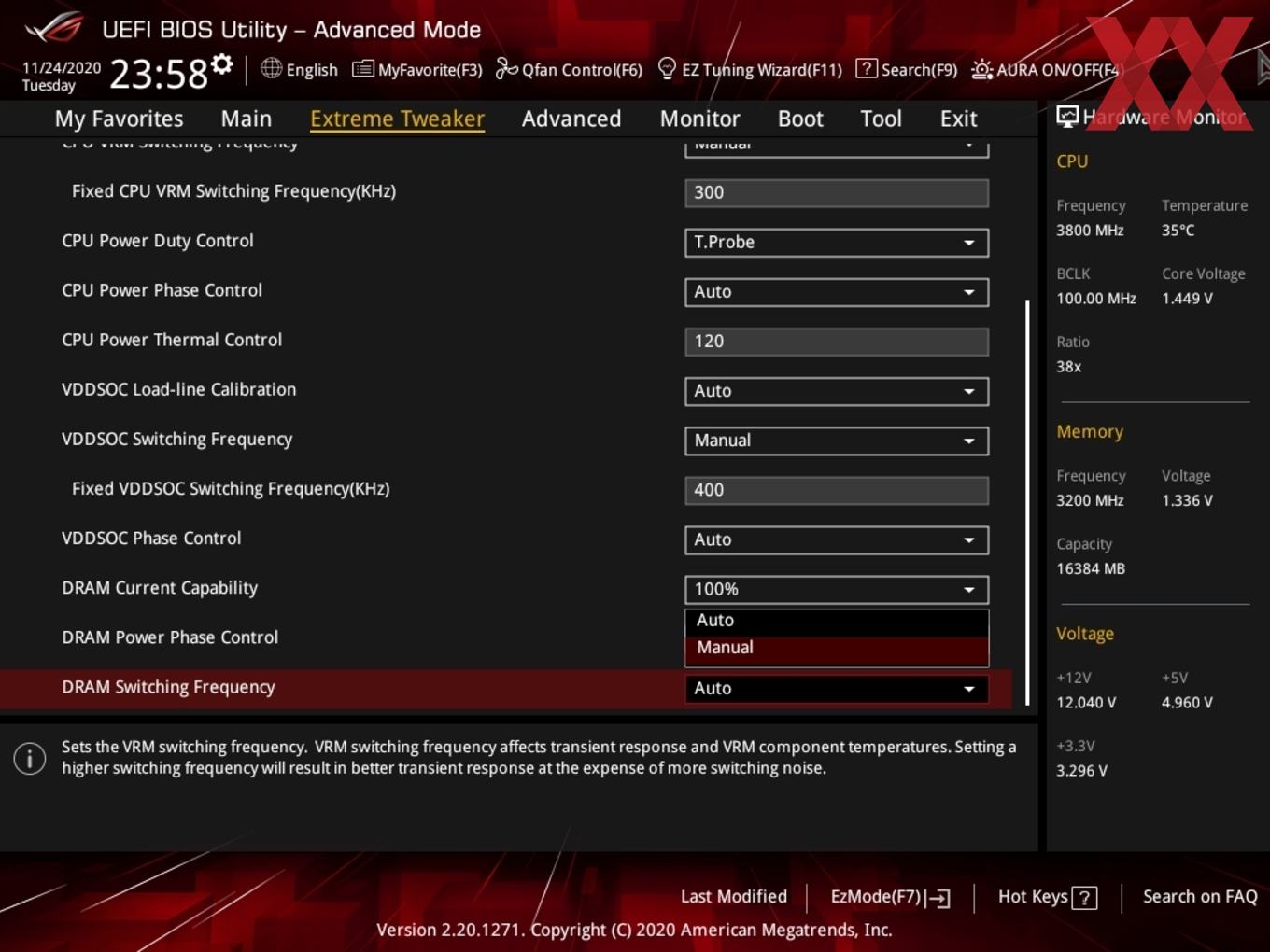This screenshot has width=1270, height=952.
Task: Click the globe language icon
Action: [x=271, y=68]
